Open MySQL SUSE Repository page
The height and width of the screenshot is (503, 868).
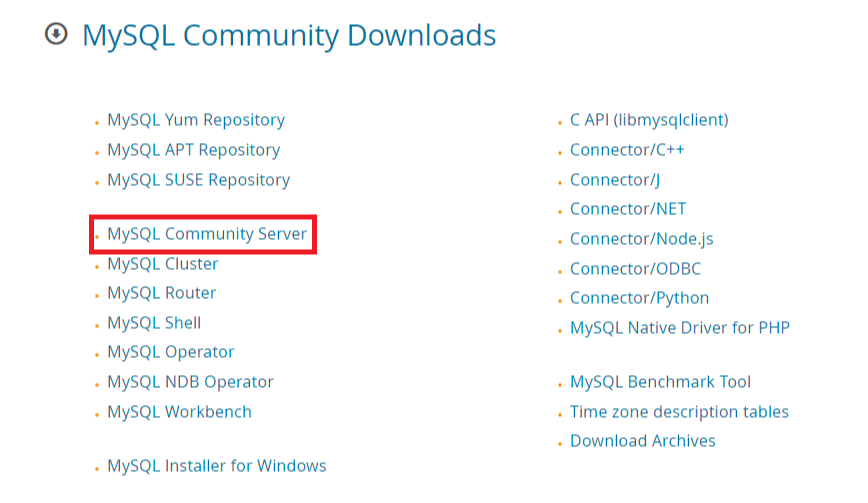pyautogui.click(x=198, y=180)
